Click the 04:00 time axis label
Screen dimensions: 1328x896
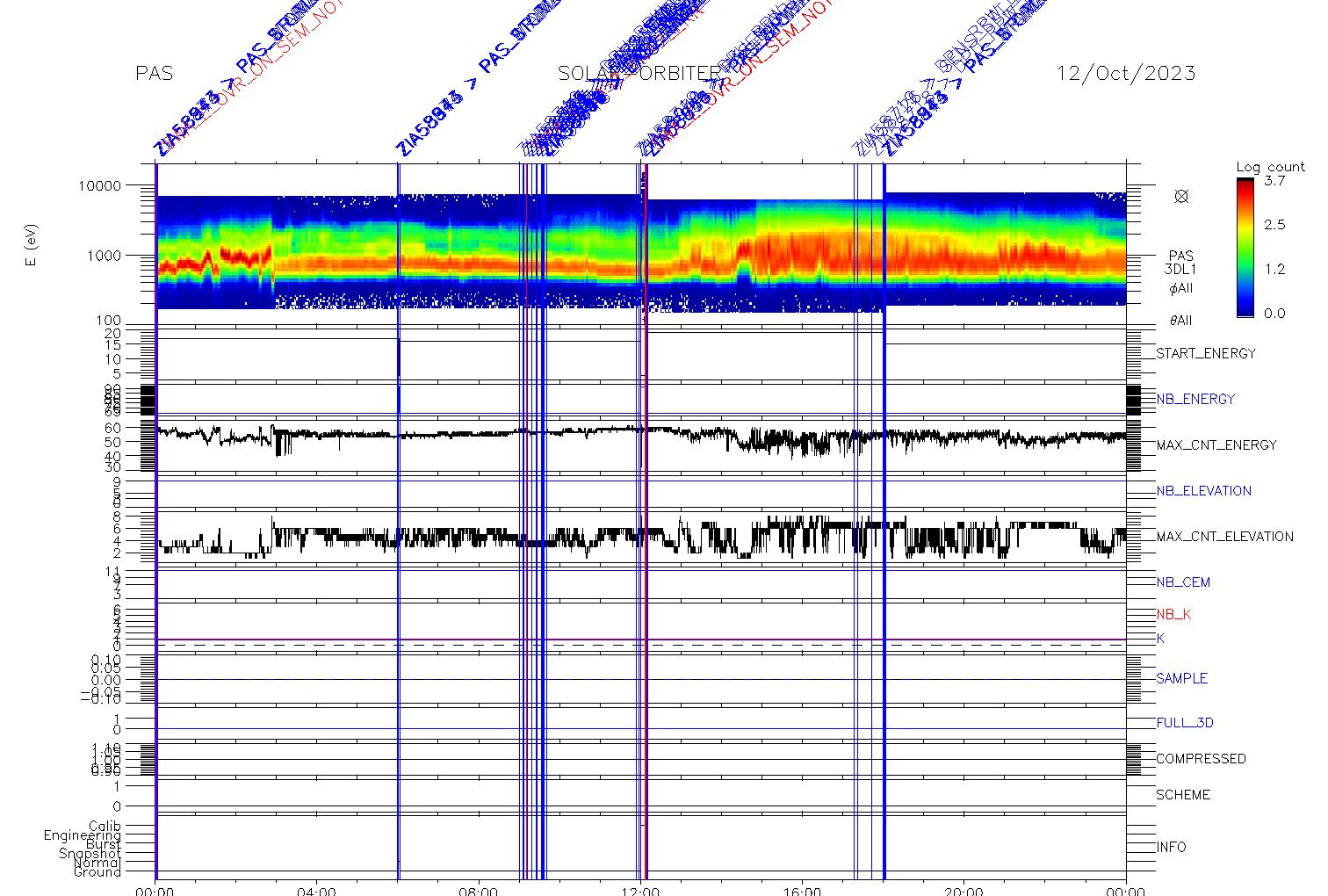(x=316, y=891)
